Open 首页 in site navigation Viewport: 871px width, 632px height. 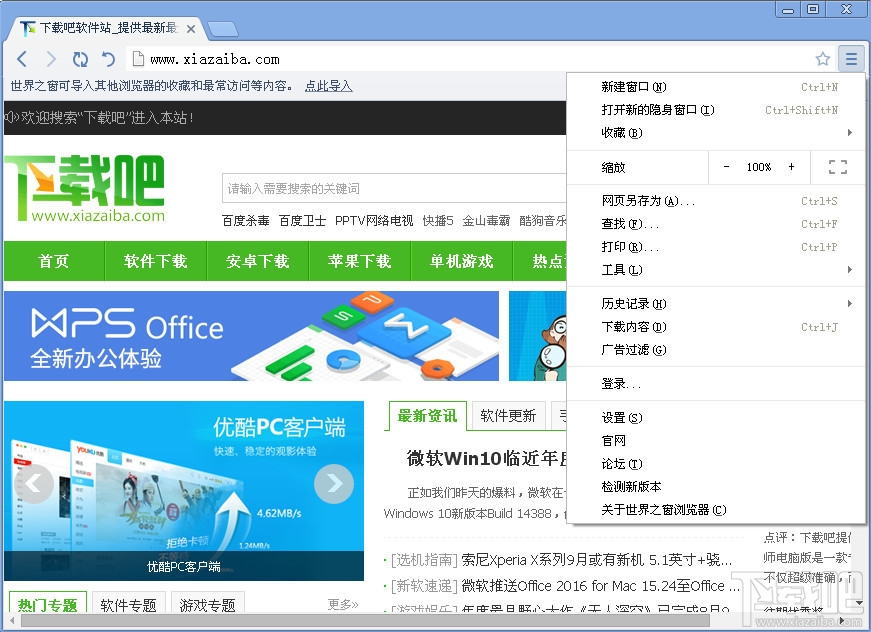coord(54,261)
